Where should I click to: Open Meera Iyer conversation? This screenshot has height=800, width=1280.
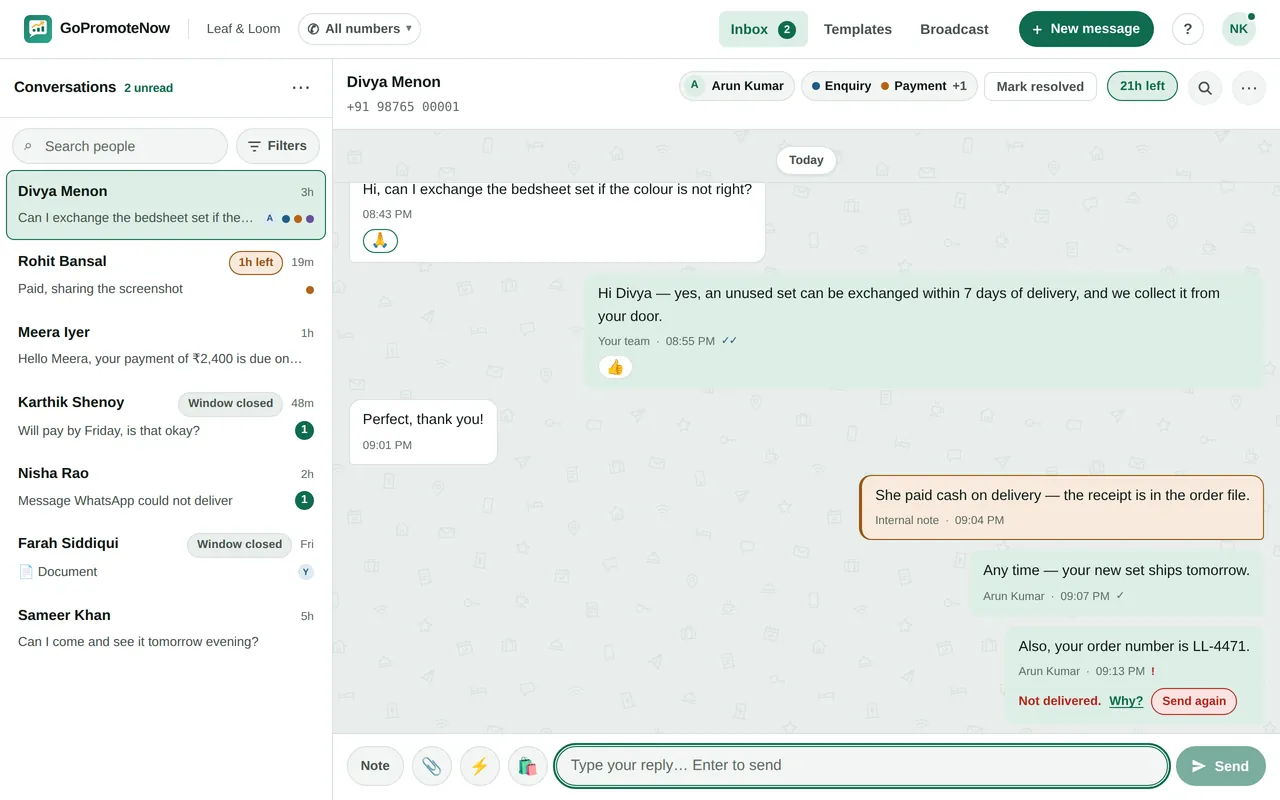click(166, 346)
